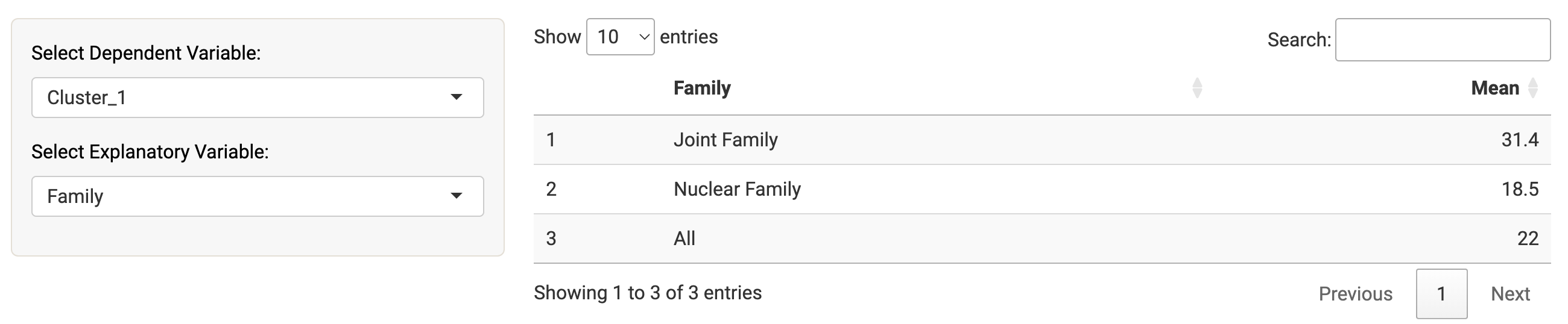
Task: Open the Dependent Variable Cluster_1 dropdown
Action: tap(258, 98)
